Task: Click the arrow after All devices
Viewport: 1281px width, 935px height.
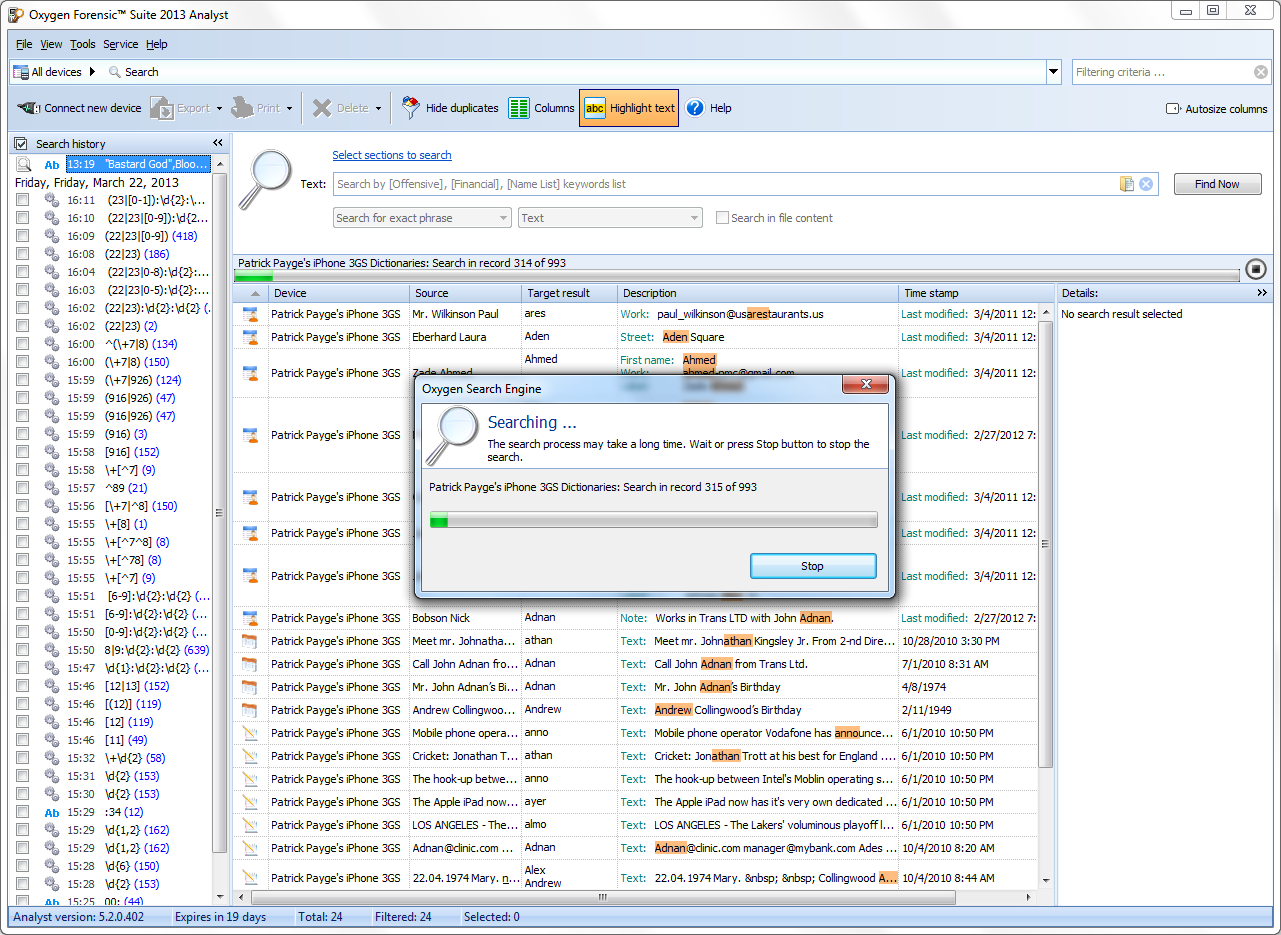Action: (92, 72)
